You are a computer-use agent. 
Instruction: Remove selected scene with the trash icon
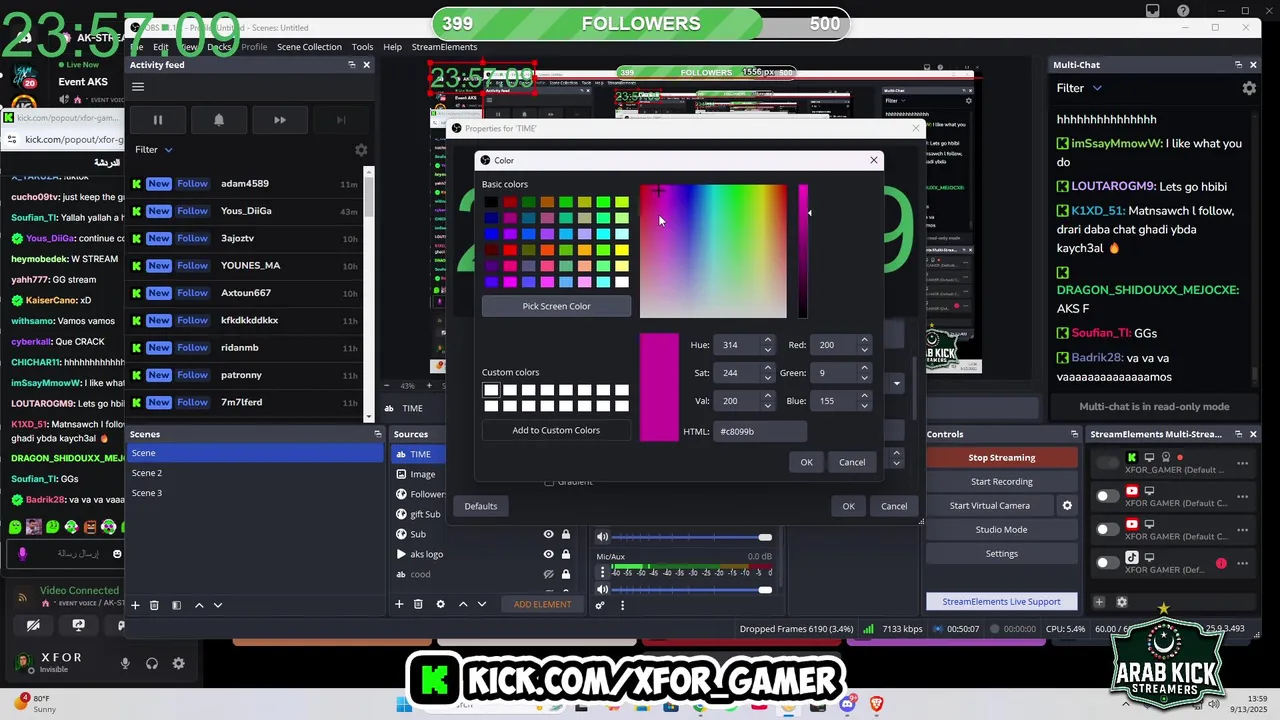[x=154, y=605]
